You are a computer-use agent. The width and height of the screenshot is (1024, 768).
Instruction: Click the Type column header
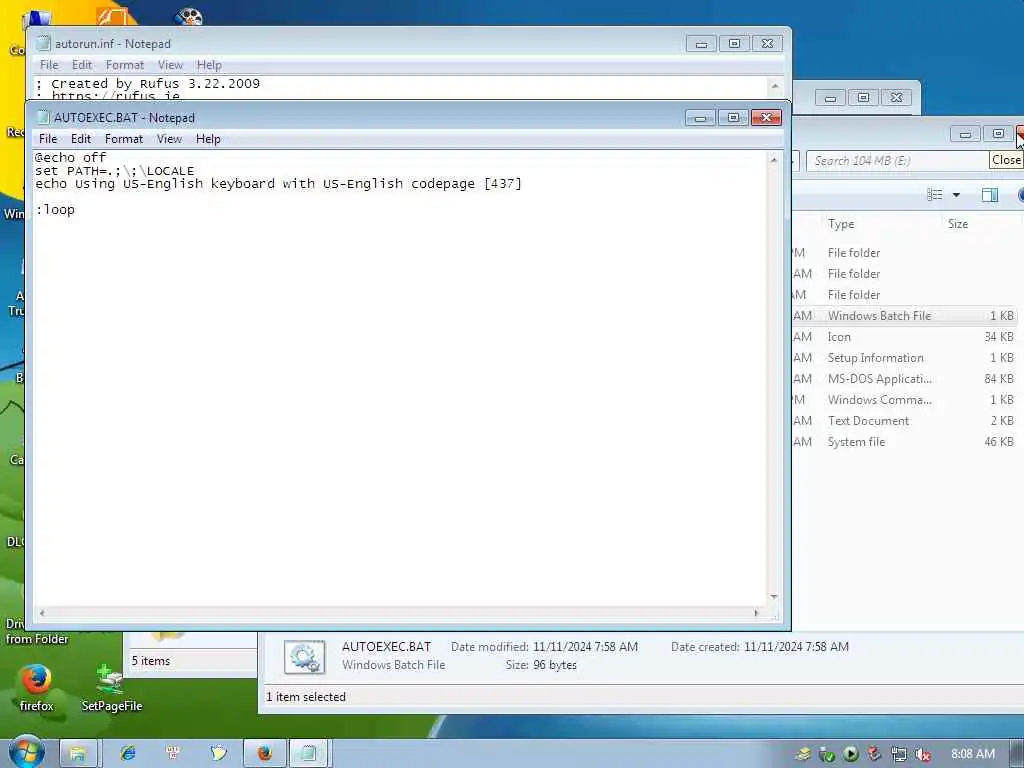point(841,224)
